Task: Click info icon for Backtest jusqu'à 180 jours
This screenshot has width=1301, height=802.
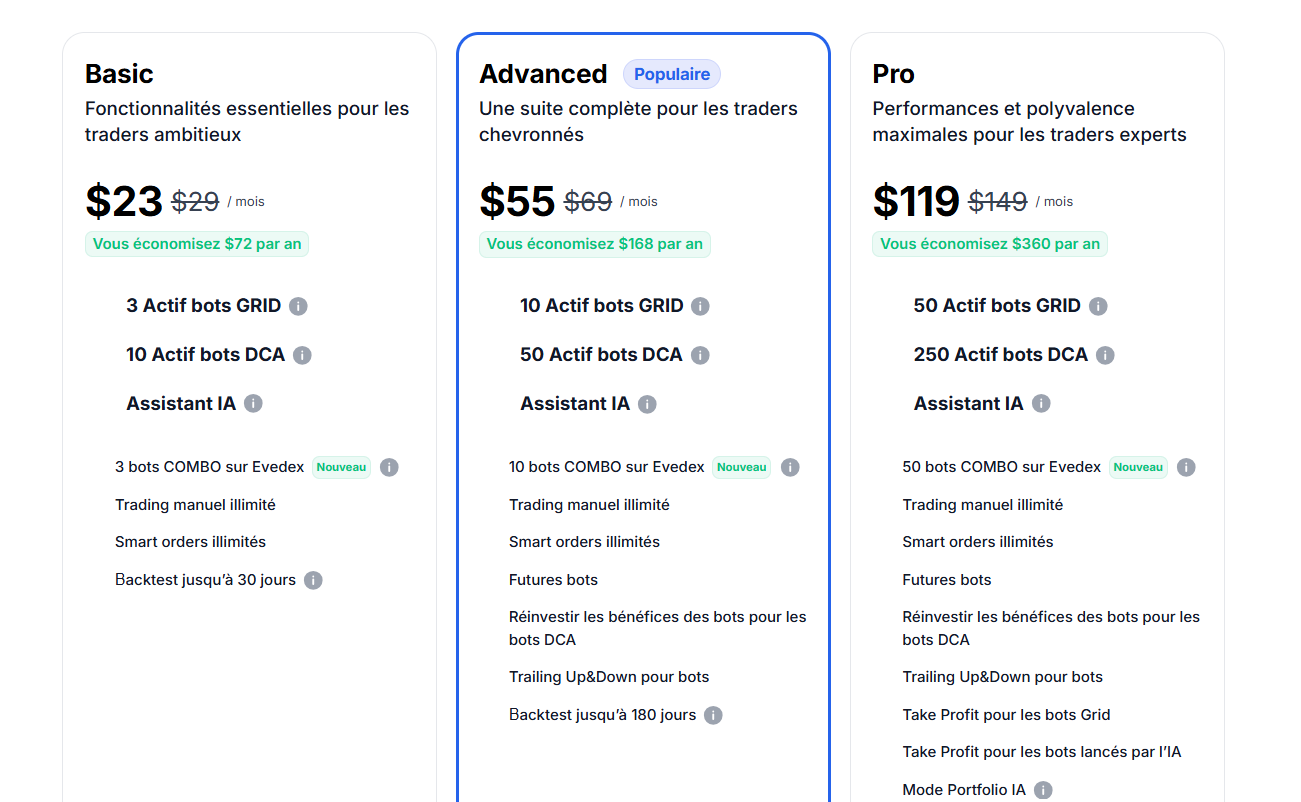Action: click(713, 715)
